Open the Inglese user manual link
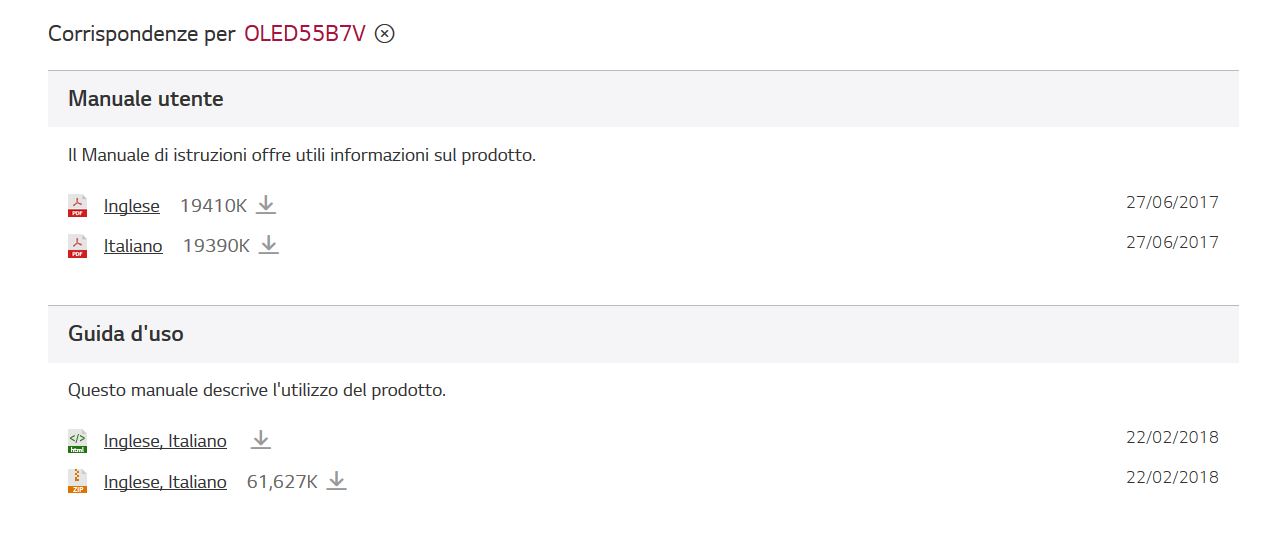 pyautogui.click(x=132, y=206)
